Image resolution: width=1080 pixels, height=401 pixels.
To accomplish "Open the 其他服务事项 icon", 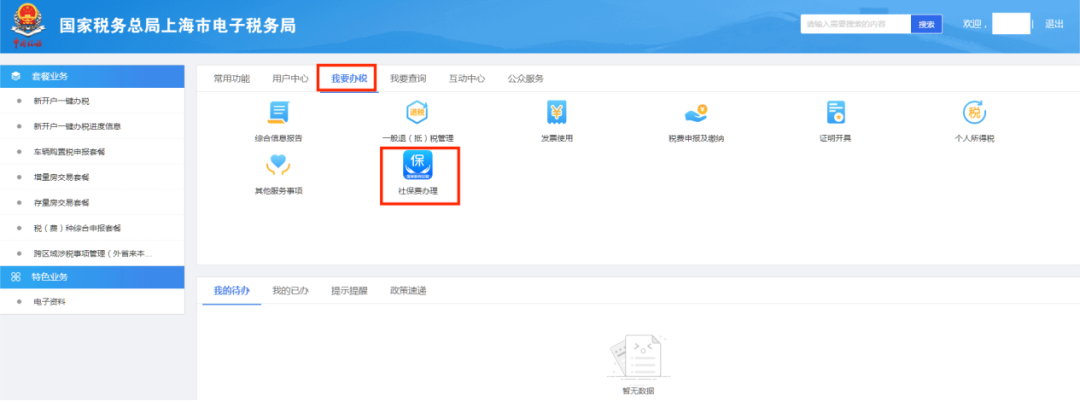I will pos(279,166).
